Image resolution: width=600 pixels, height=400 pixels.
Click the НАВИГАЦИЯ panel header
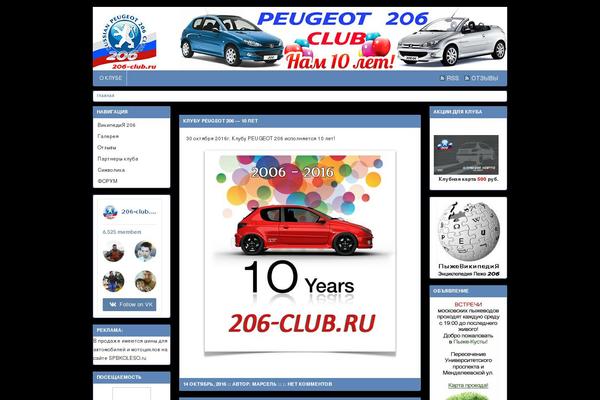132,112
